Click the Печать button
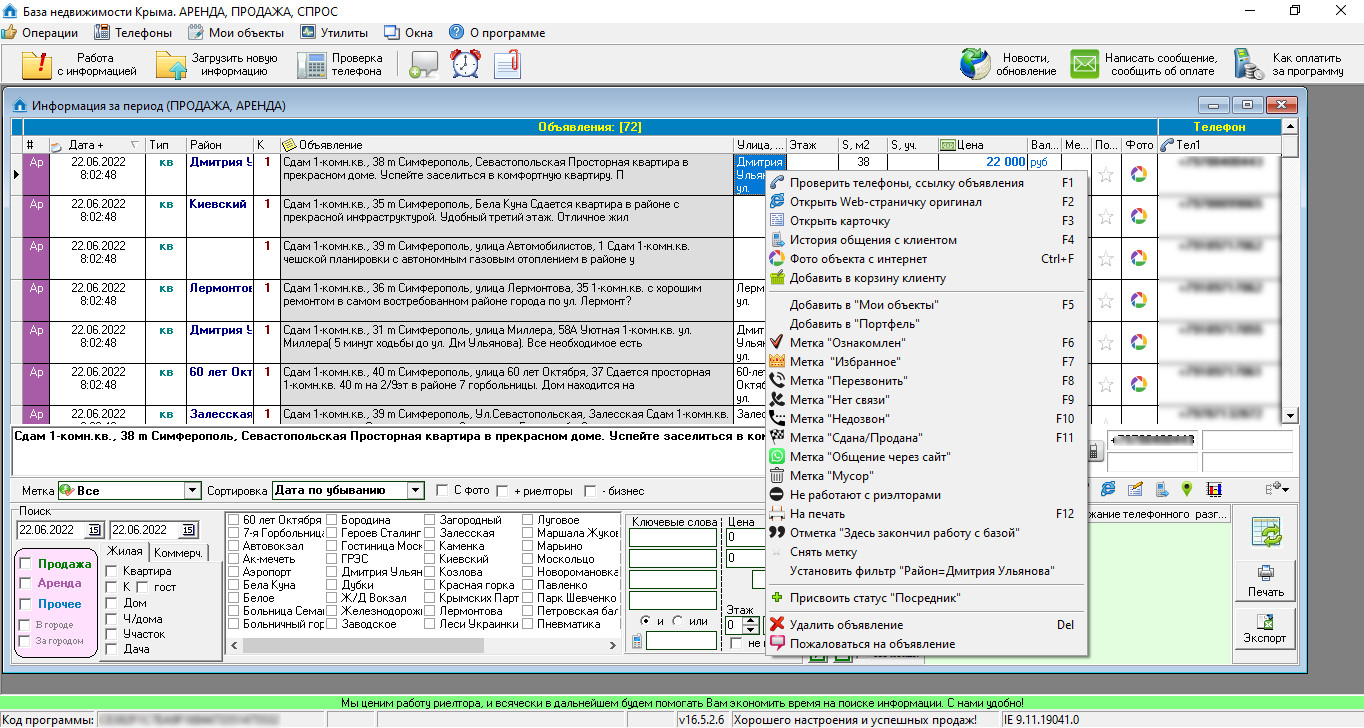1364x728 pixels. pyautogui.click(x=1265, y=581)
